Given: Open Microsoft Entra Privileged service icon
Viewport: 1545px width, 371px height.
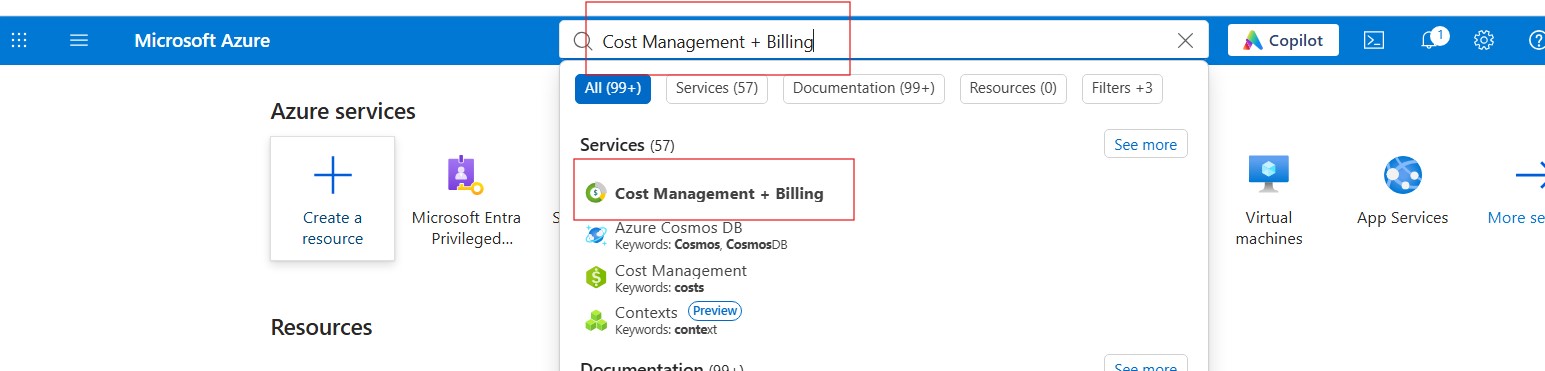Looking at the screenshot, I should 465,175.
